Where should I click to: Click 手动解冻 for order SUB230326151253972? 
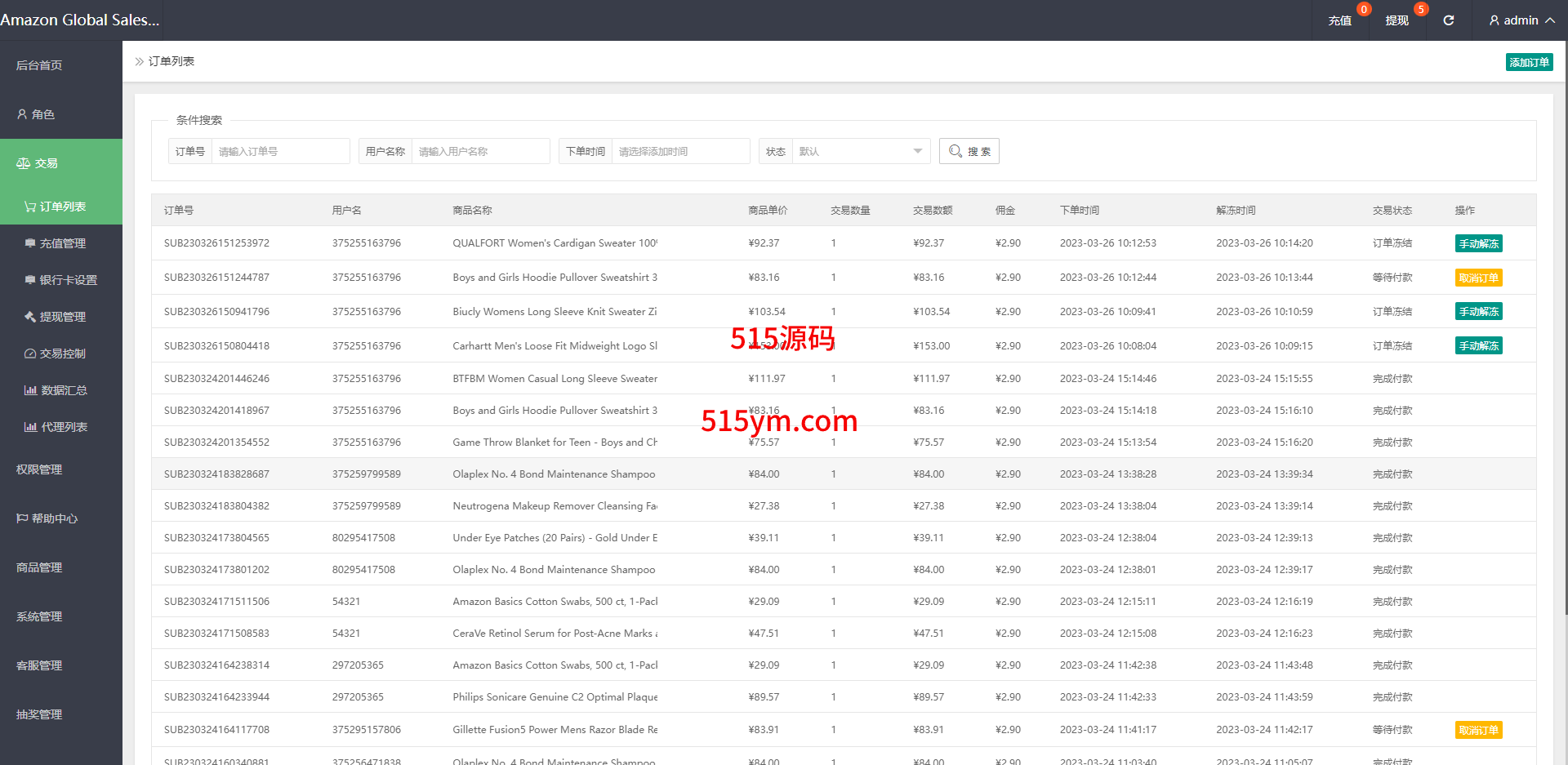1478,243
